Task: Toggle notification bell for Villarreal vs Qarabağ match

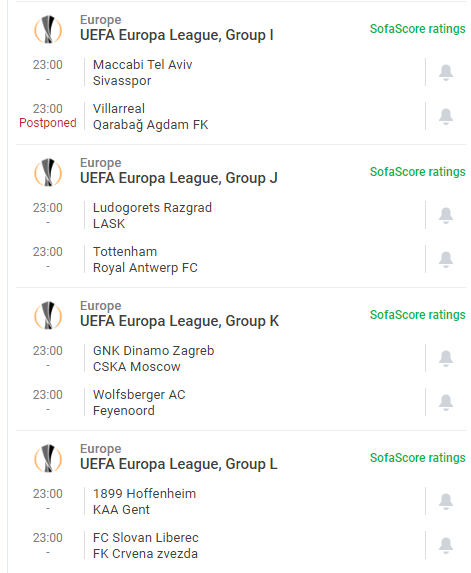Action: (446, 117)
